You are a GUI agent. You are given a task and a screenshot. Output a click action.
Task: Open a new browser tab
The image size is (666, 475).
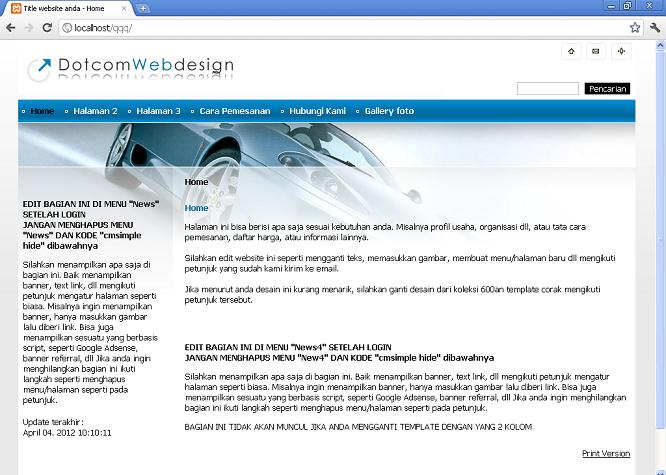(143, 8)
